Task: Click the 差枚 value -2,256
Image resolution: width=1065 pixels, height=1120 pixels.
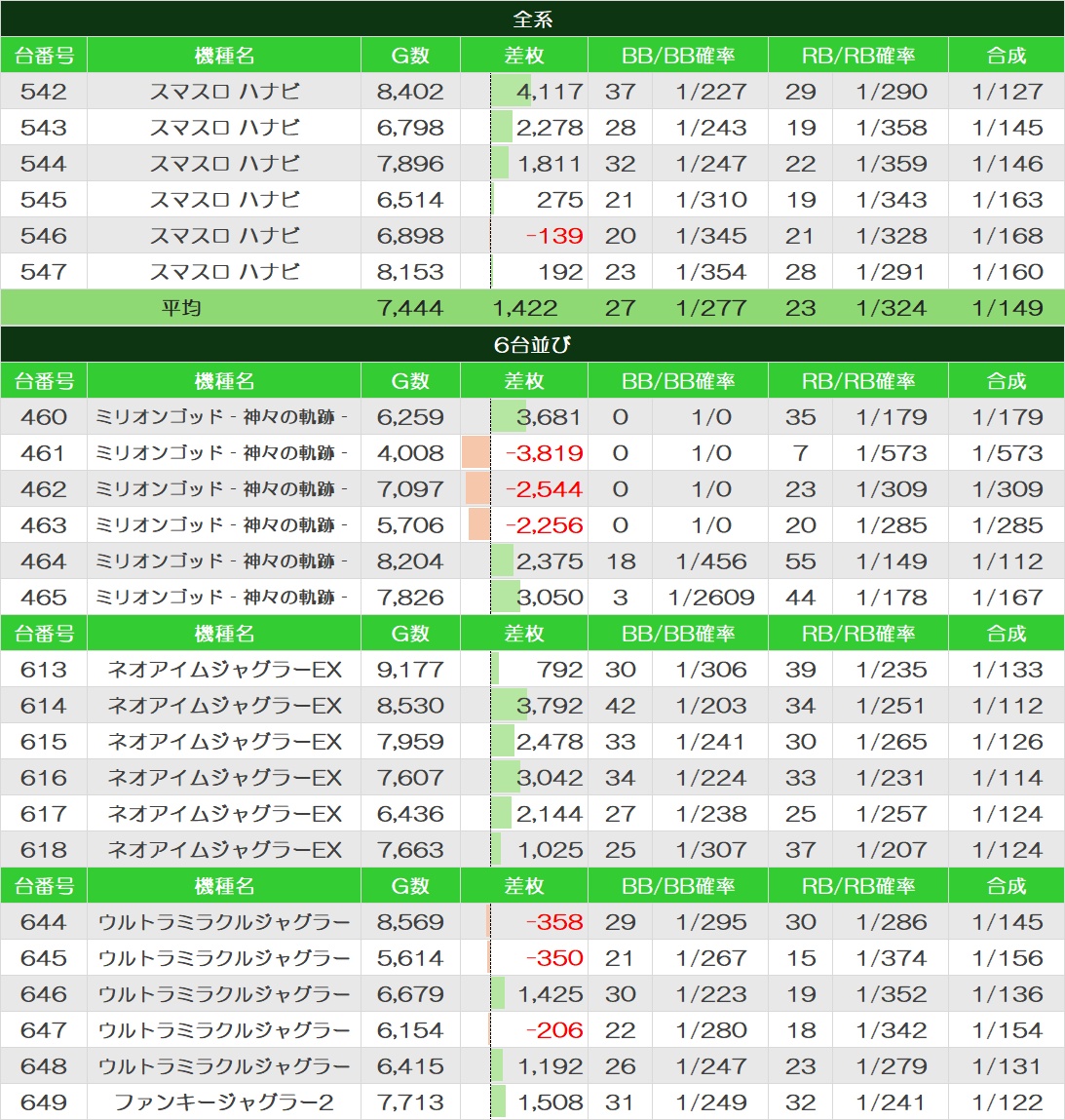Action: (544, 525)
